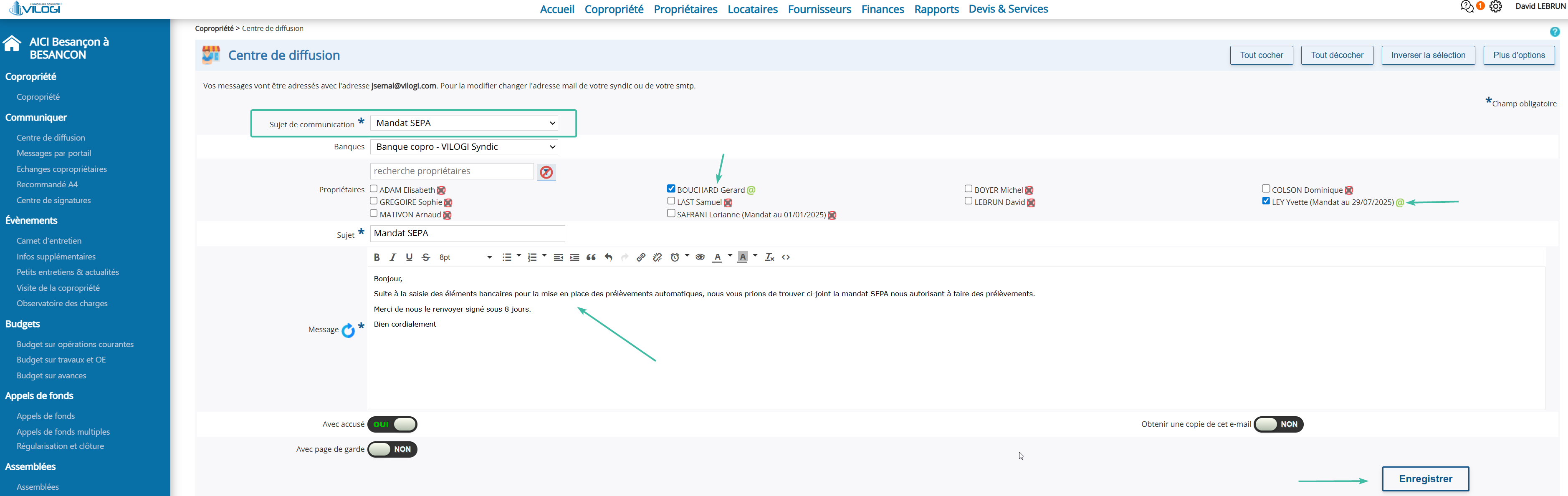Insert a hyperlink with link icon
Screen dimensions: 1568x496
point(641,257)
